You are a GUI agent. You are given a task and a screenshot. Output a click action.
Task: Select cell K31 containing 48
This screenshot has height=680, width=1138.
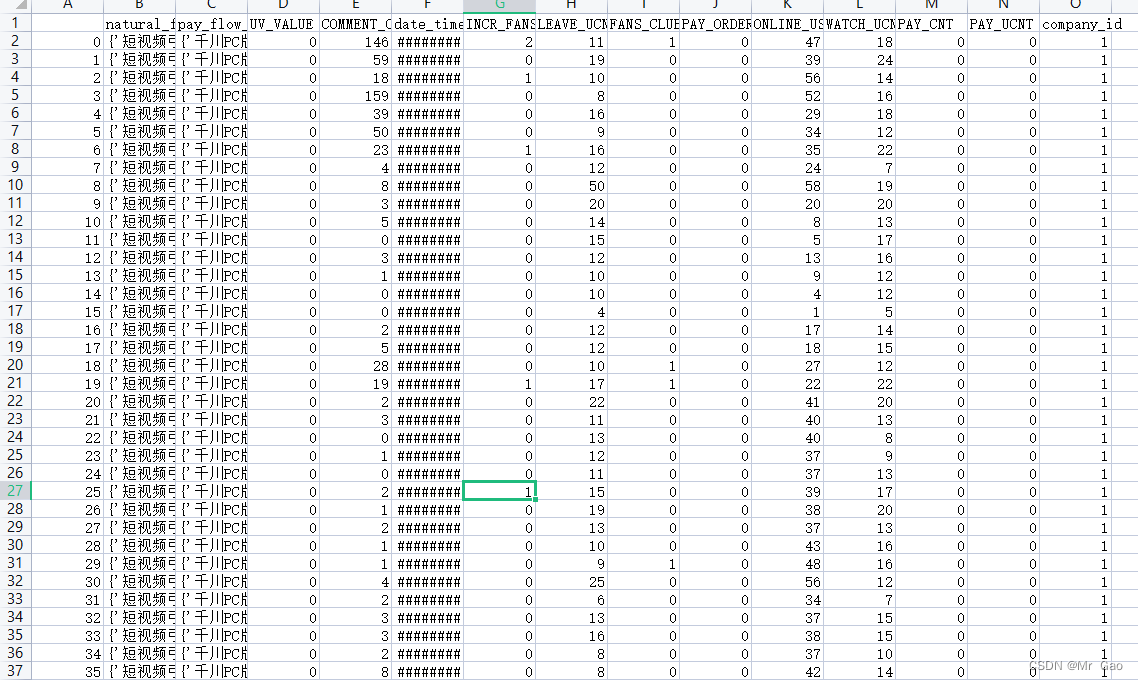pyautogui.click(x=787, y=563)
